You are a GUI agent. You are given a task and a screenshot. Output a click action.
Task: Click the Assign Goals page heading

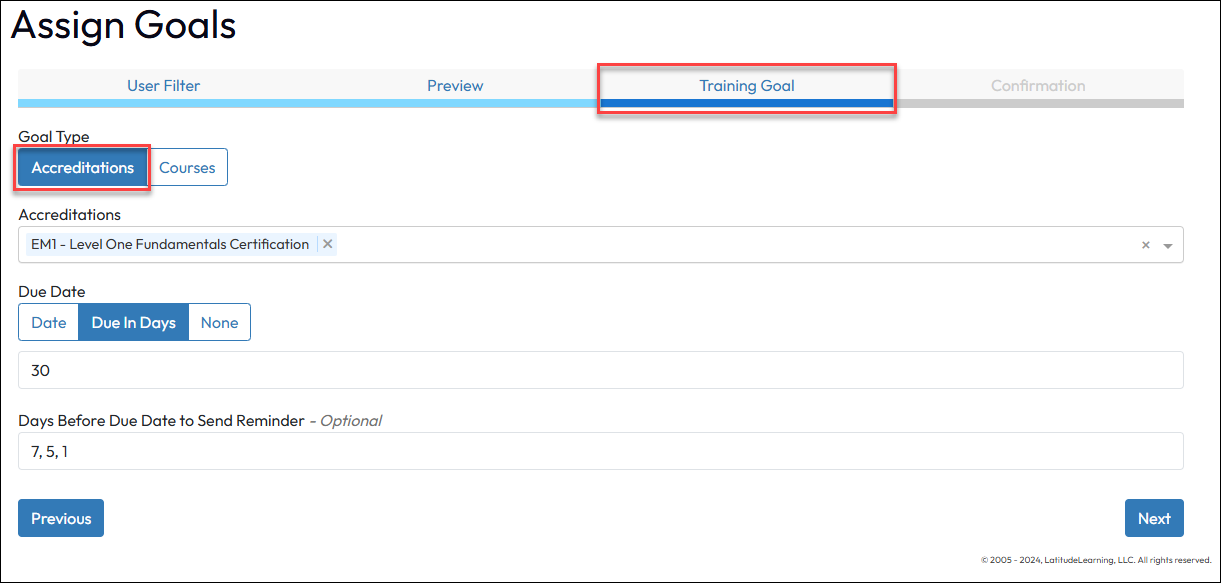[x=124, y=26]
